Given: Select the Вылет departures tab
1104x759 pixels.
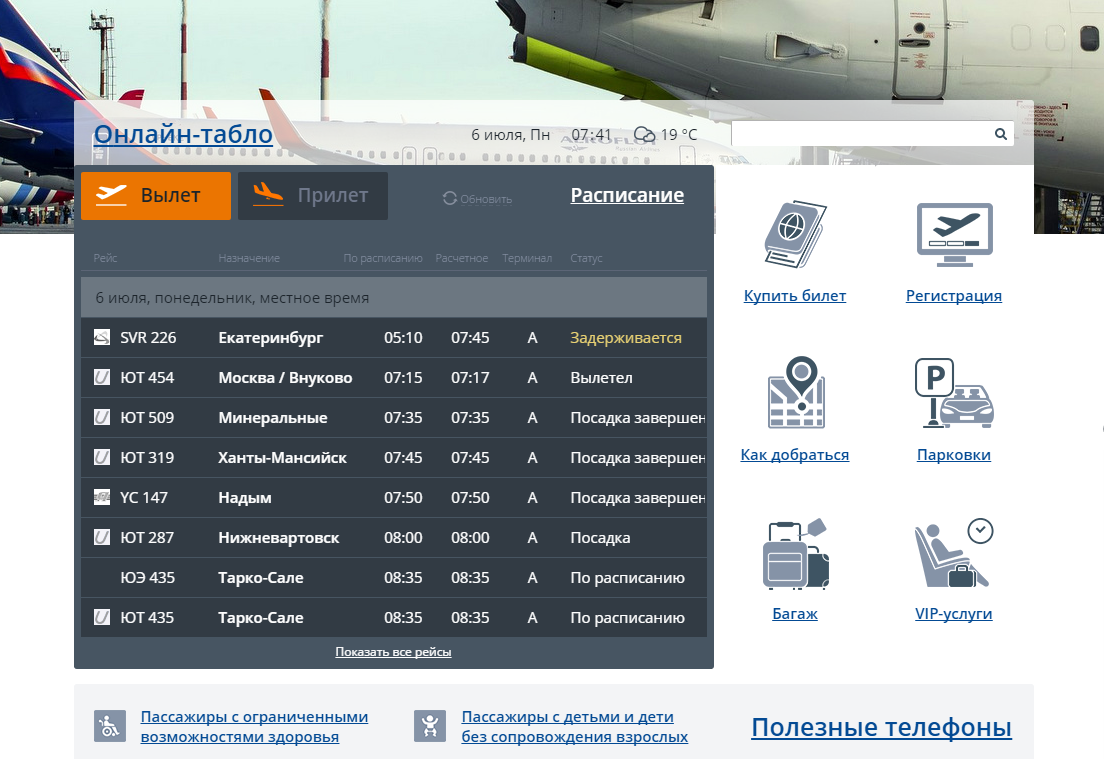Looking at the screenshot, I should point(156,196).
